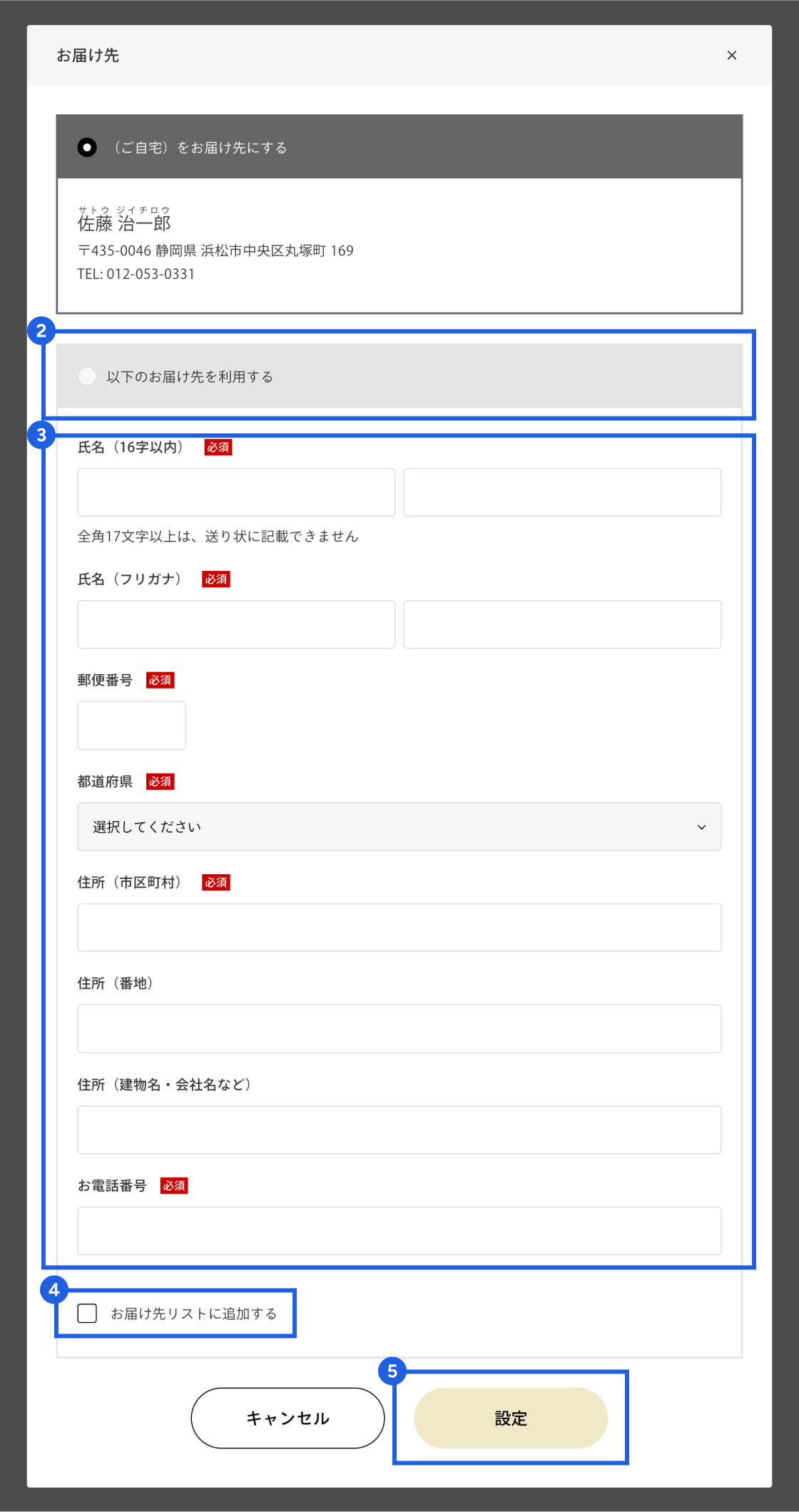This screenshot has height=1512, width=799.
Task: Check the お届け先リストに追加する checkbox
Action: click(x=87, y=1313)
